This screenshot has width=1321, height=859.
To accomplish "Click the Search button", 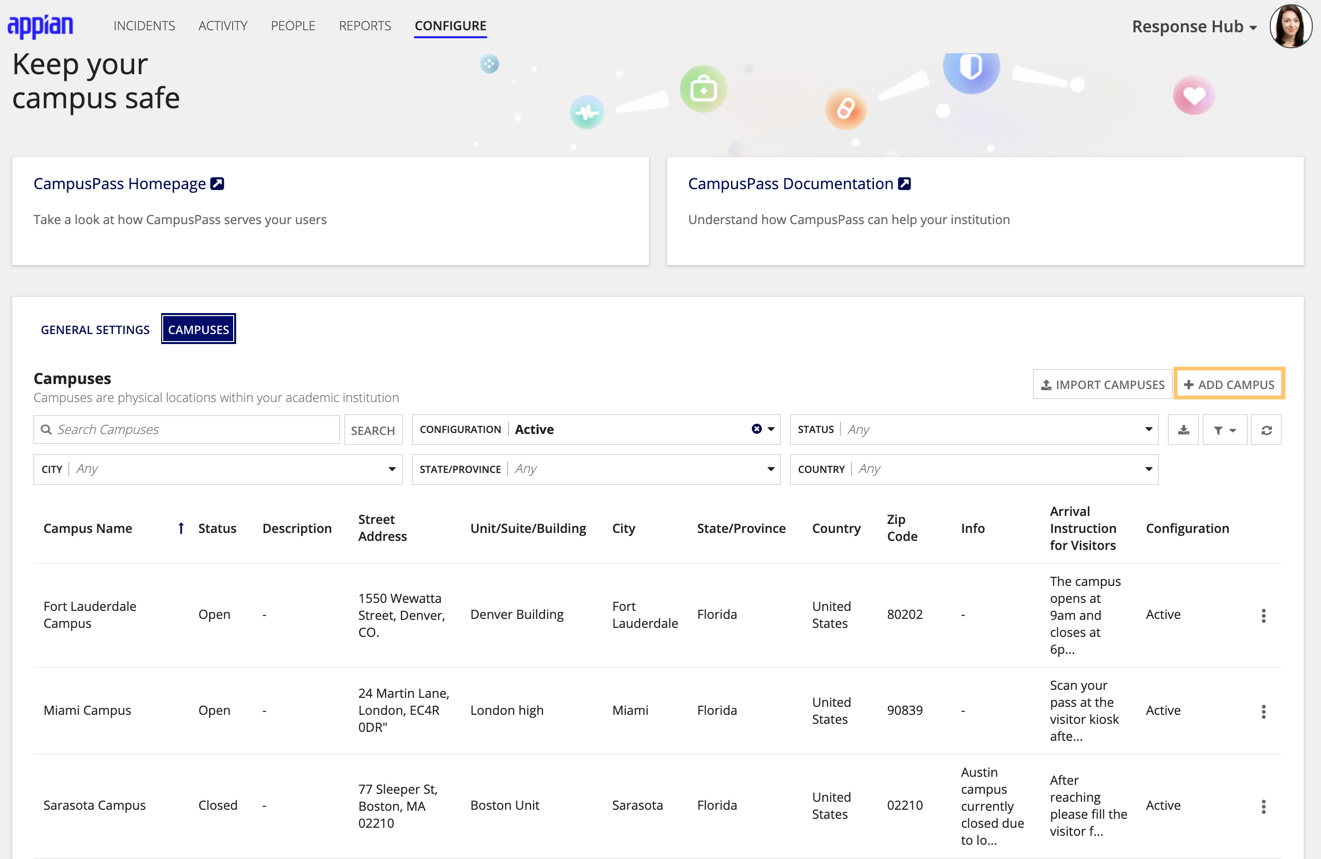I will [373, 430].
